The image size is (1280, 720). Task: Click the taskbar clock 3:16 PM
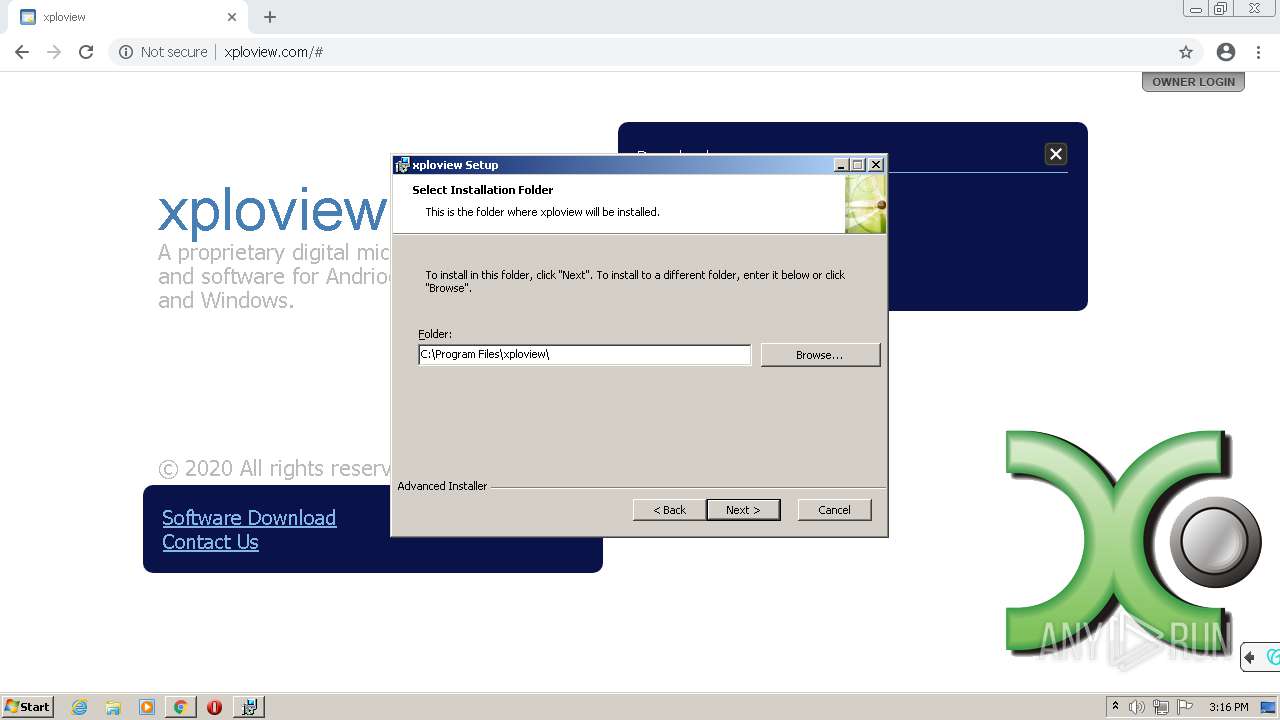pos(1229,707)
